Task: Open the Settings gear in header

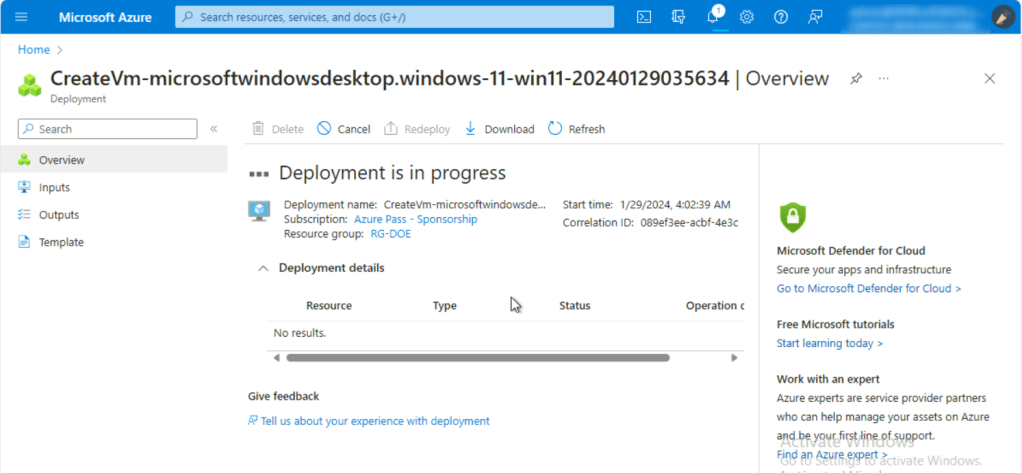Action: [747, 17]
